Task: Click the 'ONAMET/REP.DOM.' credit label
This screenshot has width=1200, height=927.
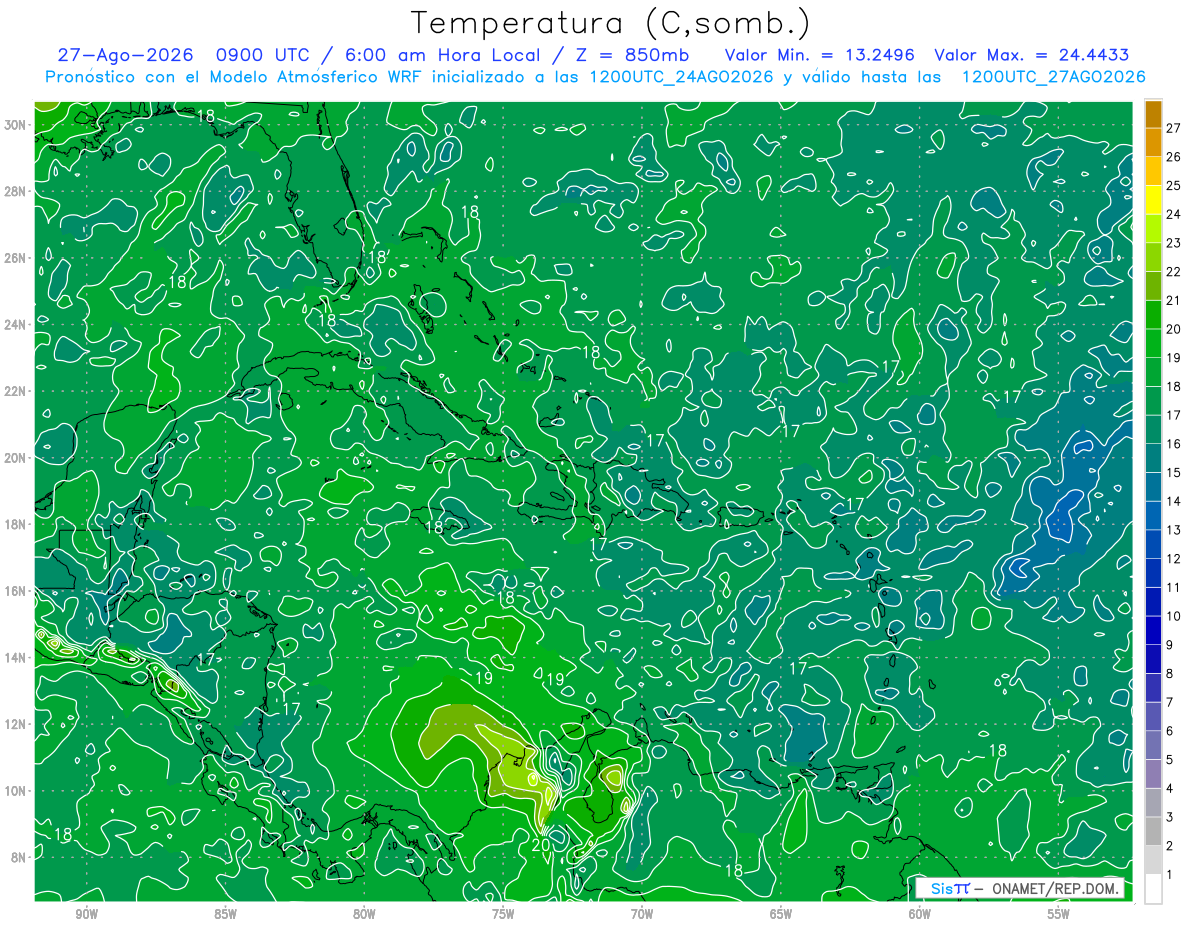Action: pyautogui.click(x=1056, y=888)
